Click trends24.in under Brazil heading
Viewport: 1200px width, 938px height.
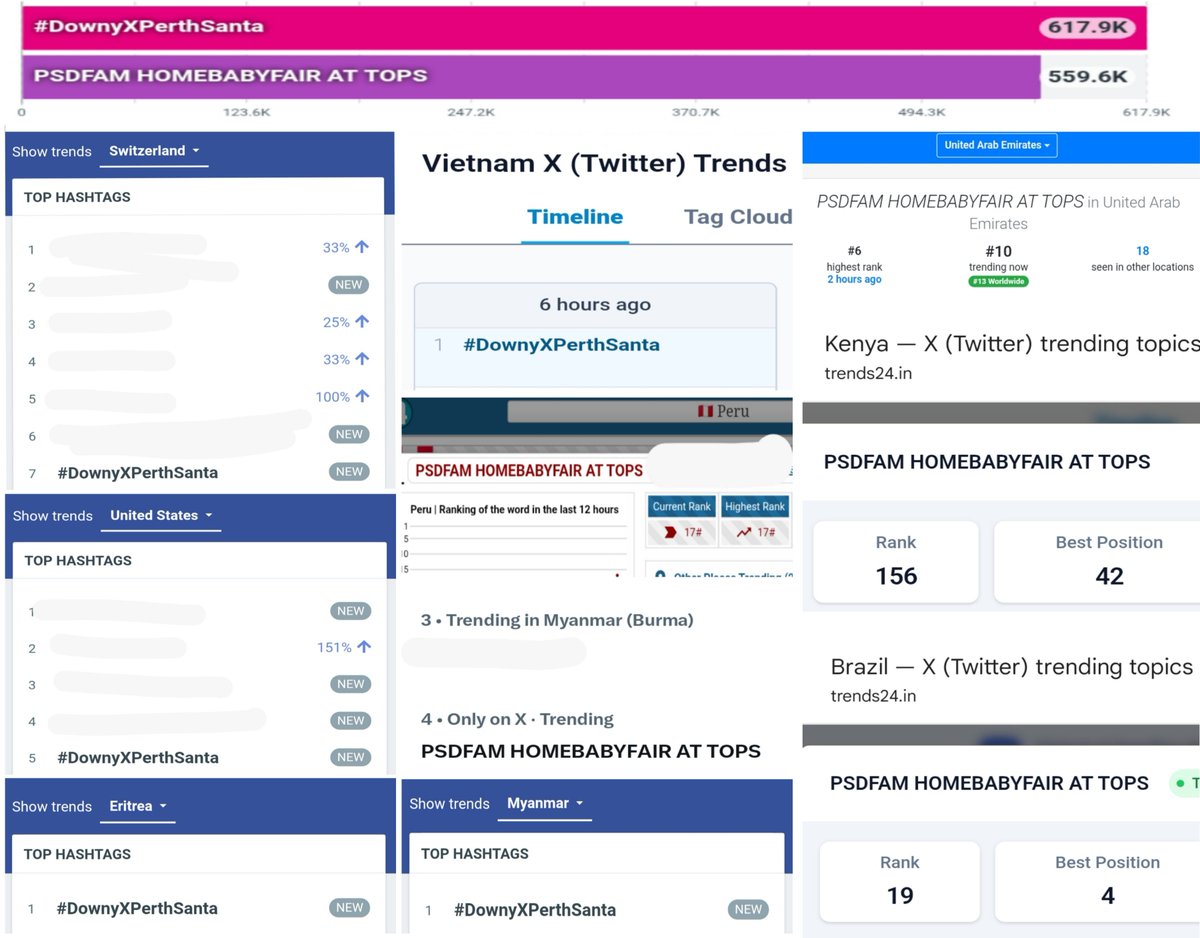pyautogui.click(x=874, y=696)
